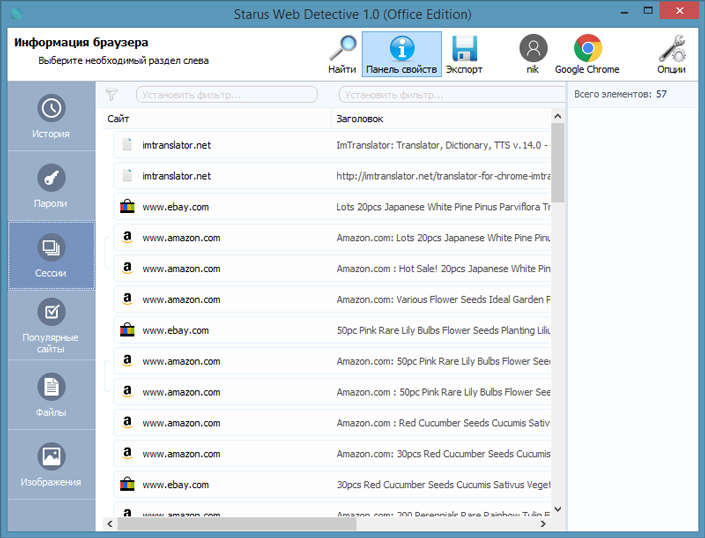The image size is (705, 538).
Task: Open the Найти search tool
Action: [x=342, y=54]
